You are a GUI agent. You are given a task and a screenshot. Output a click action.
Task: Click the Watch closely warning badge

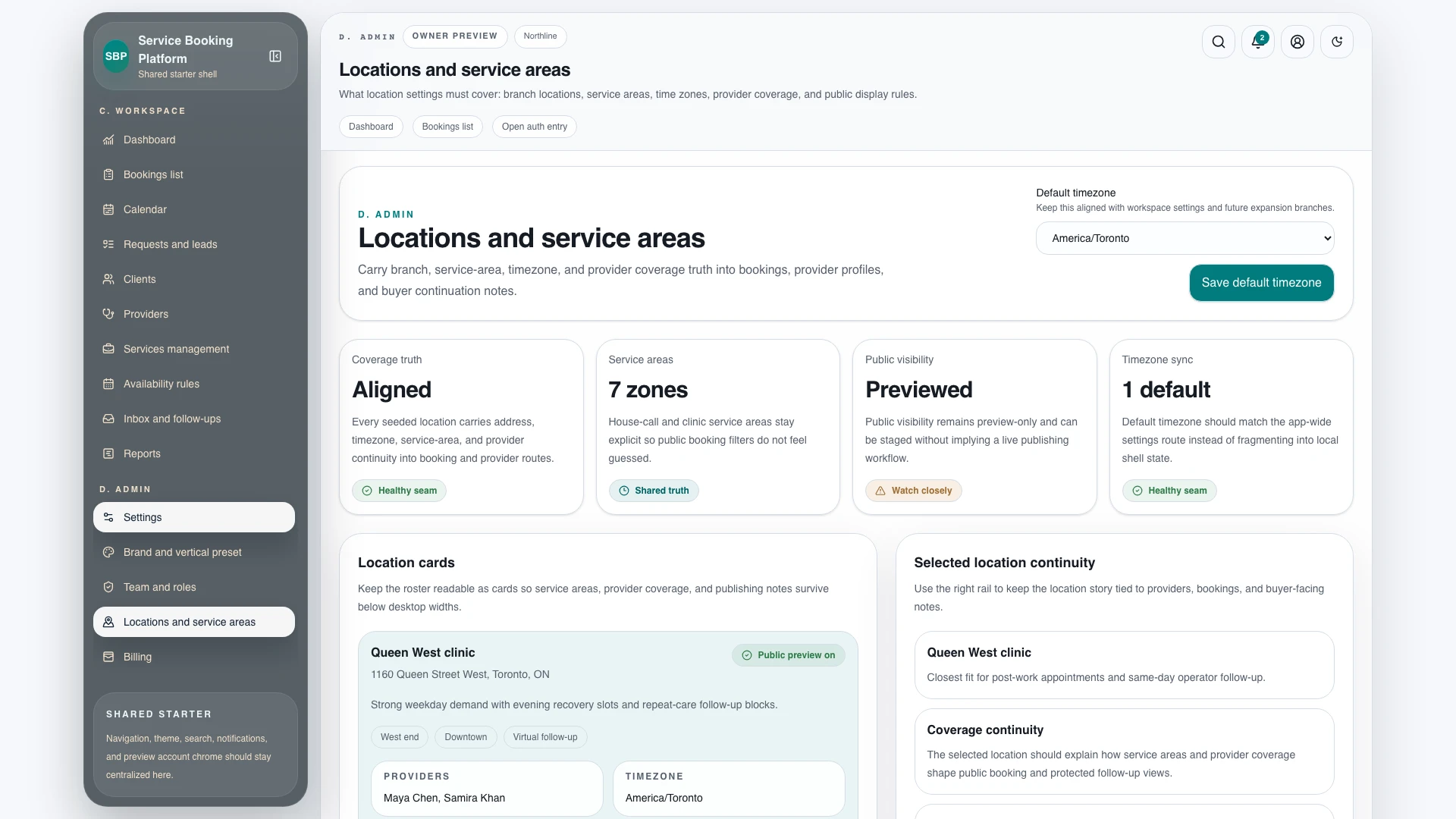pos(913,491)
